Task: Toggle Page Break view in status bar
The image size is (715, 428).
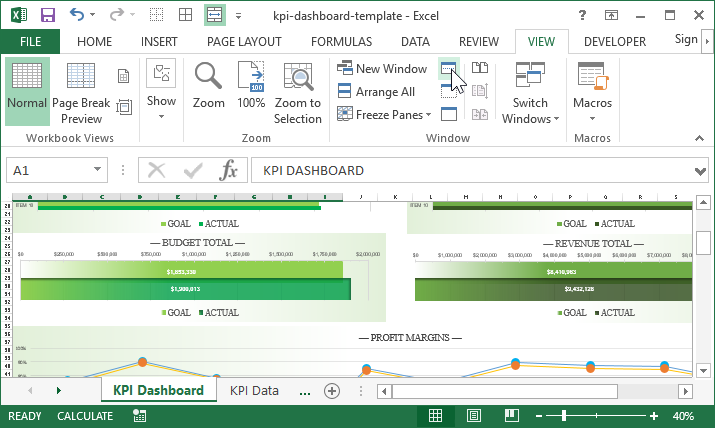Action: [510, 416]
